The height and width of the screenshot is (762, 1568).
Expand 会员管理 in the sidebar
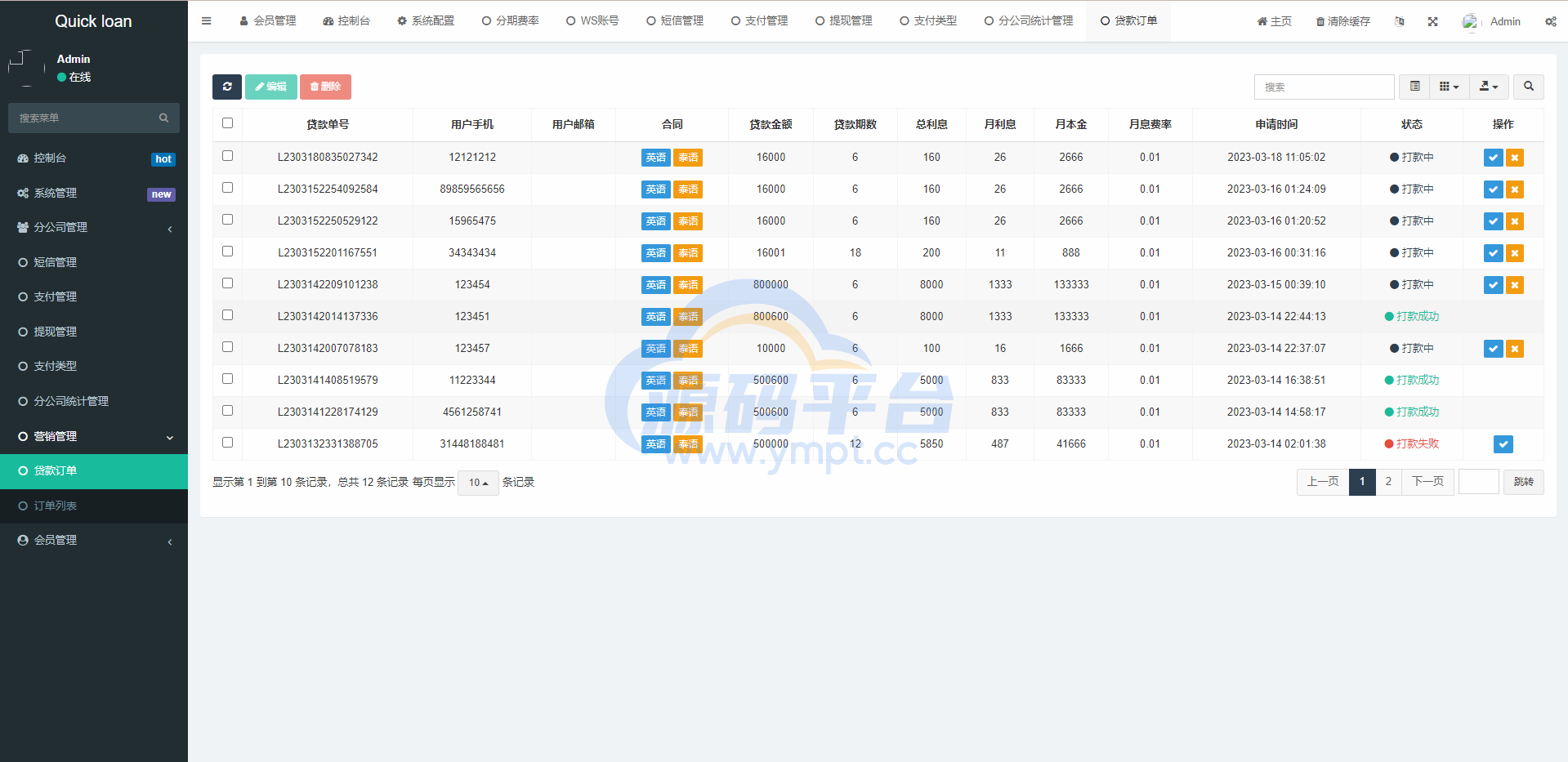[x=94, y=540]
